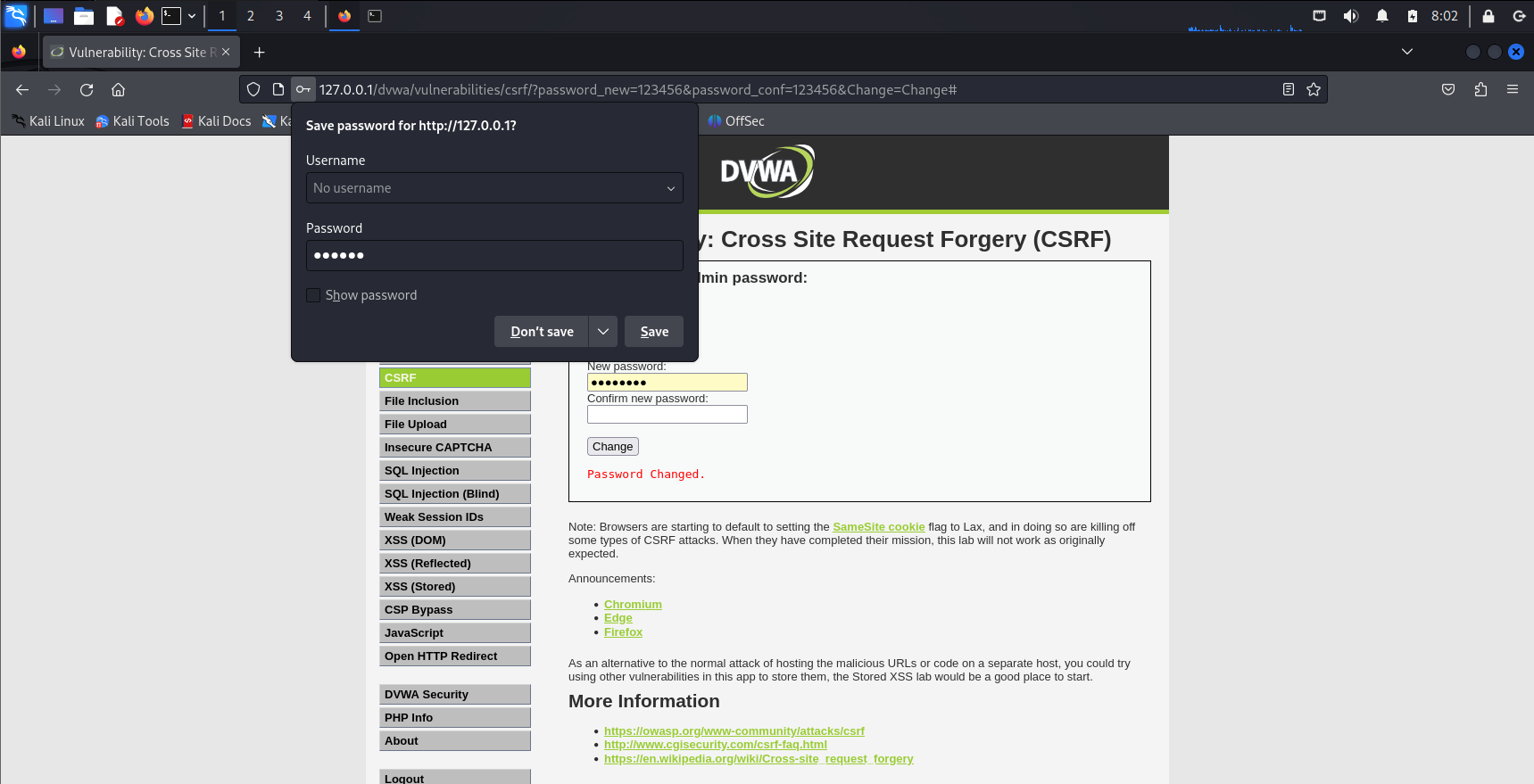This screenshot has height=784, width=1534.
Task: Click the Password field in save prompt
Action: (494, 255)
